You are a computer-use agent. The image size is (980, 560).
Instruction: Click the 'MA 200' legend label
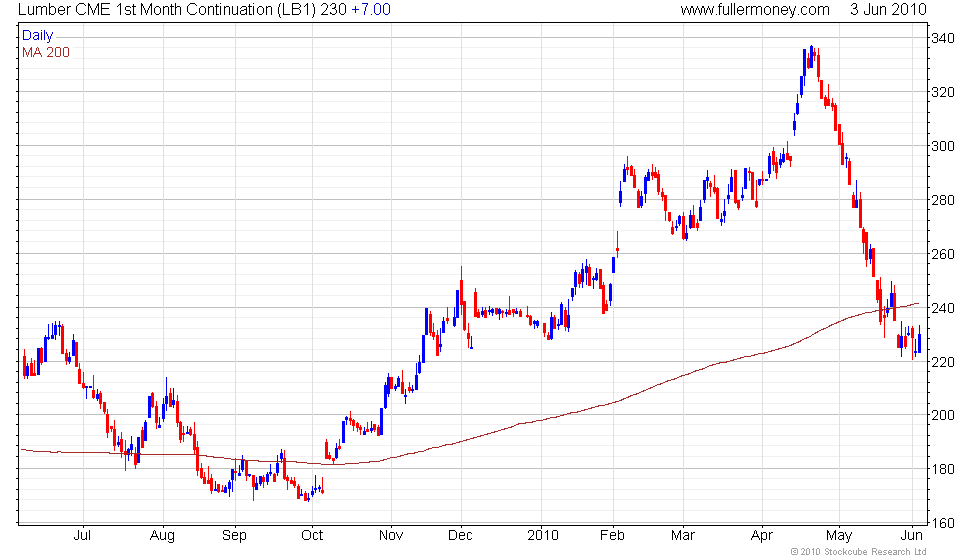click(46, 52)
